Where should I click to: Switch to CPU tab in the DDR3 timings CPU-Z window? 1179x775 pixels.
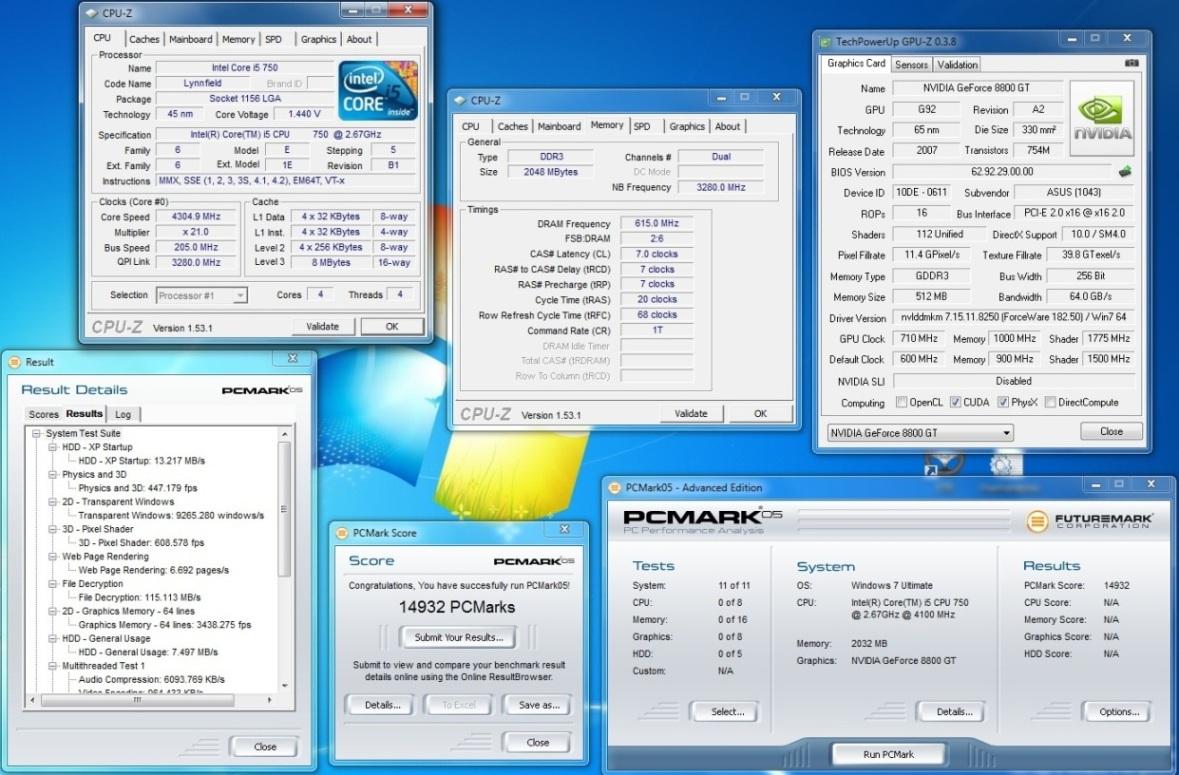point(471,126)
